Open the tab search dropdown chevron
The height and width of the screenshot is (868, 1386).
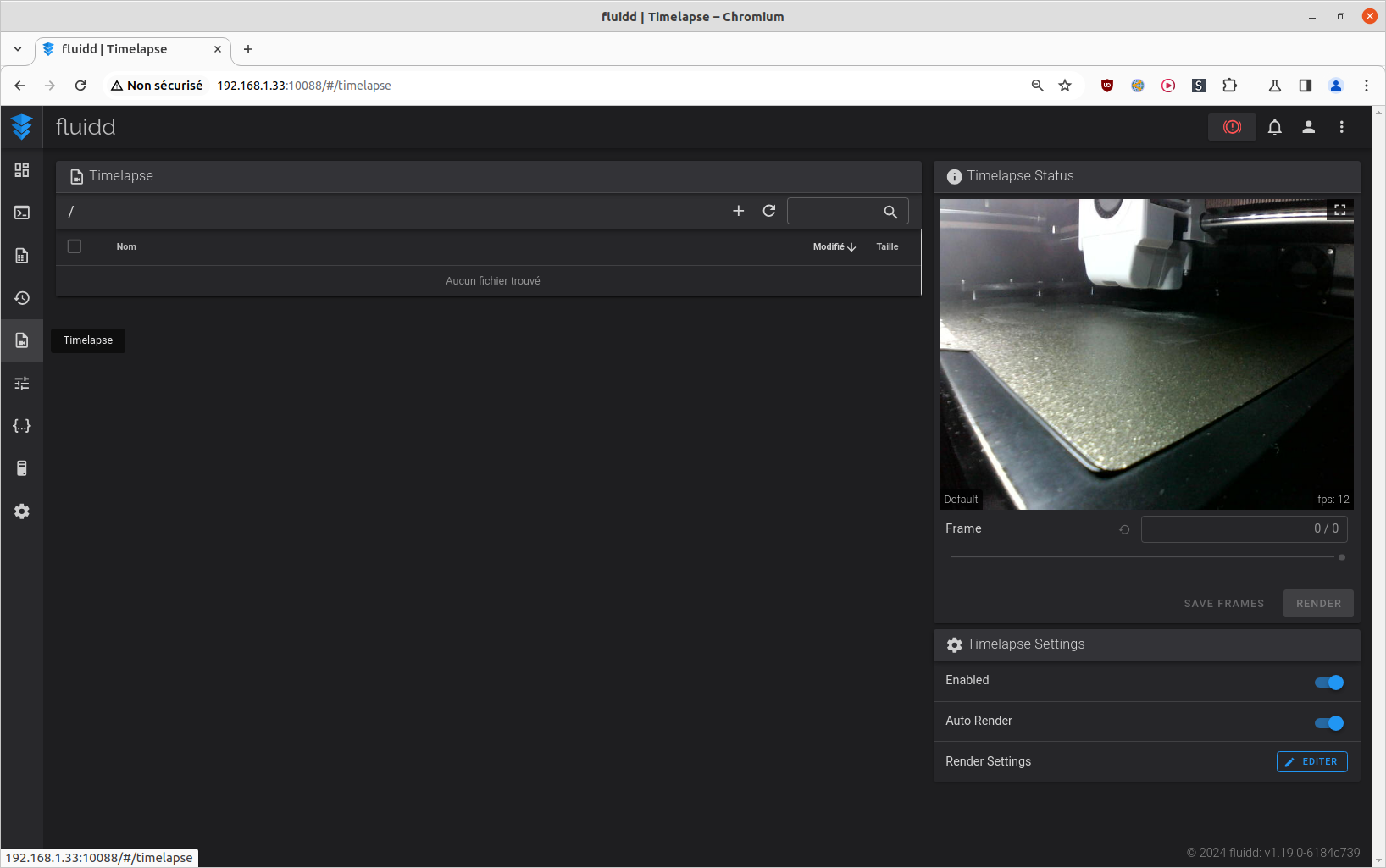tap(18, 49)
